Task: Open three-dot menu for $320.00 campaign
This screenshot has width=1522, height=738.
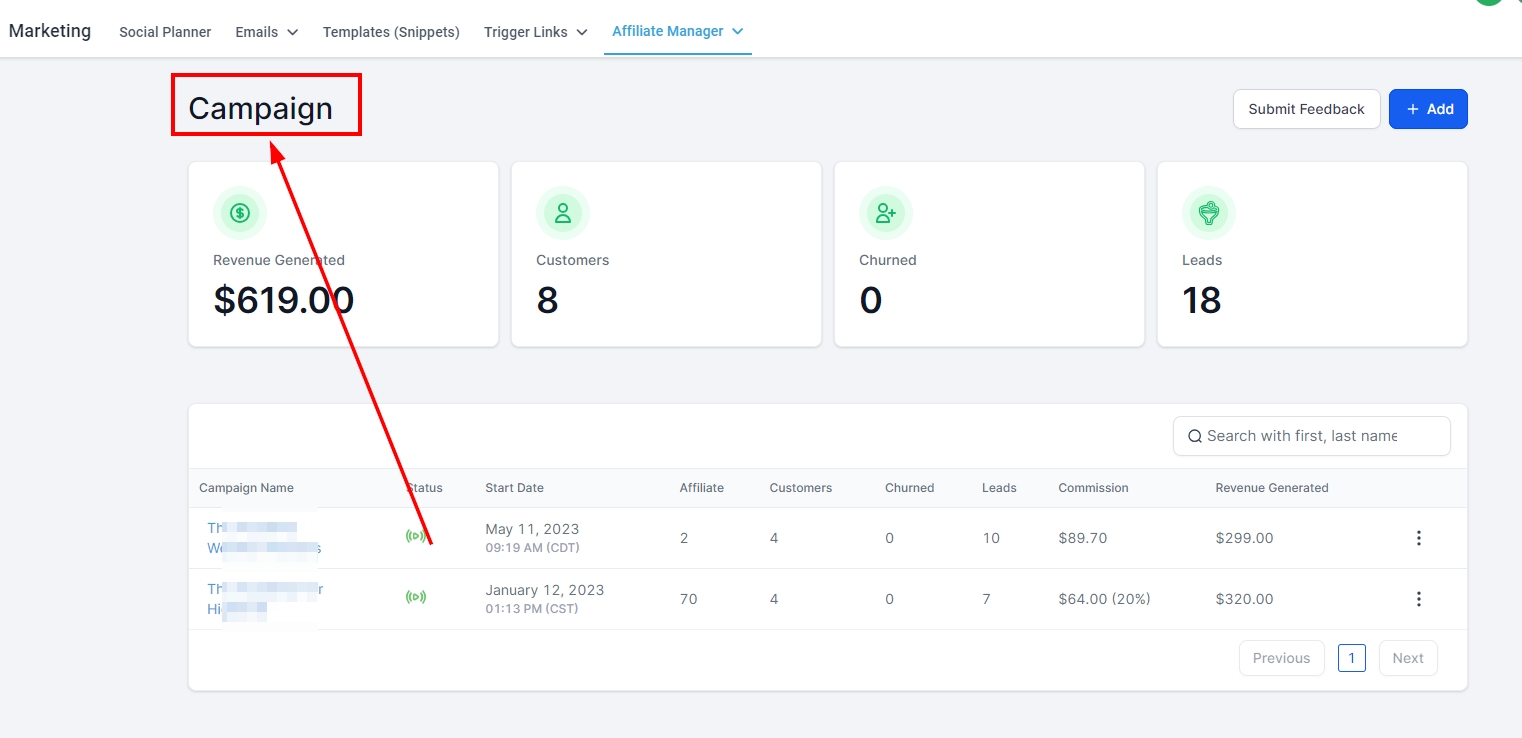Action: tap(1418, 599)
